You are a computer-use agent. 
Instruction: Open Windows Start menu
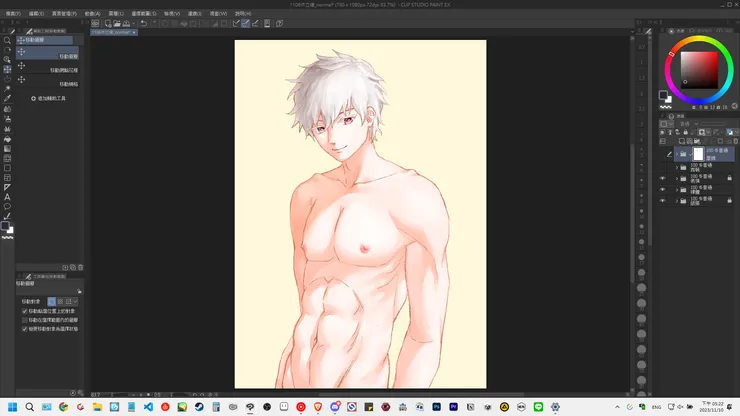click(x=12, y=407)
